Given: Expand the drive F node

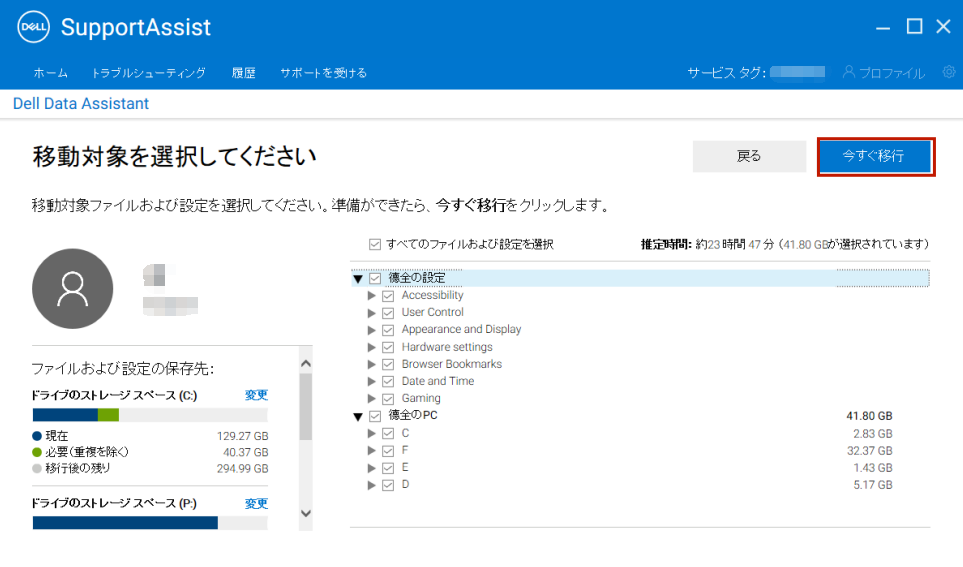Looking at the screenshot, I should [372, 450].
